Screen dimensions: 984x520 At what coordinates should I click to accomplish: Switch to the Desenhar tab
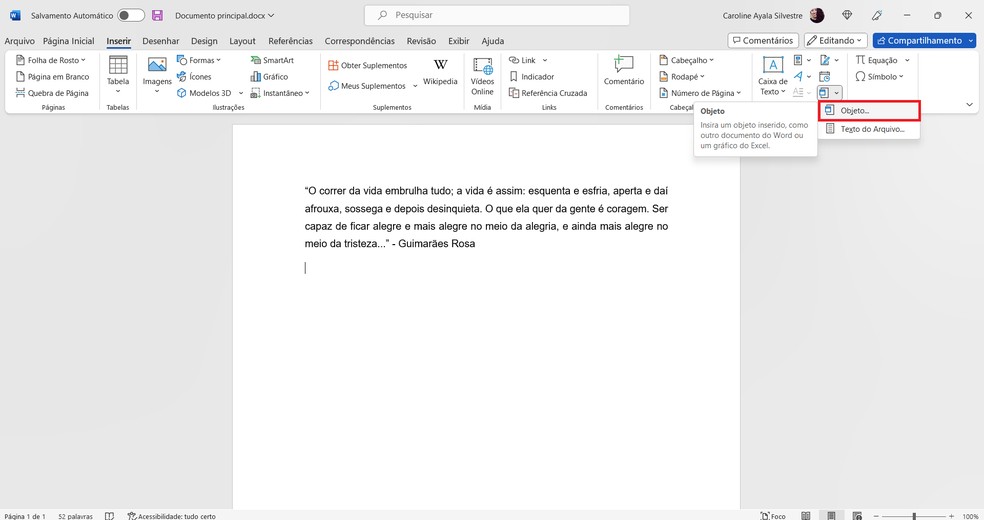(x=161, y=41)
